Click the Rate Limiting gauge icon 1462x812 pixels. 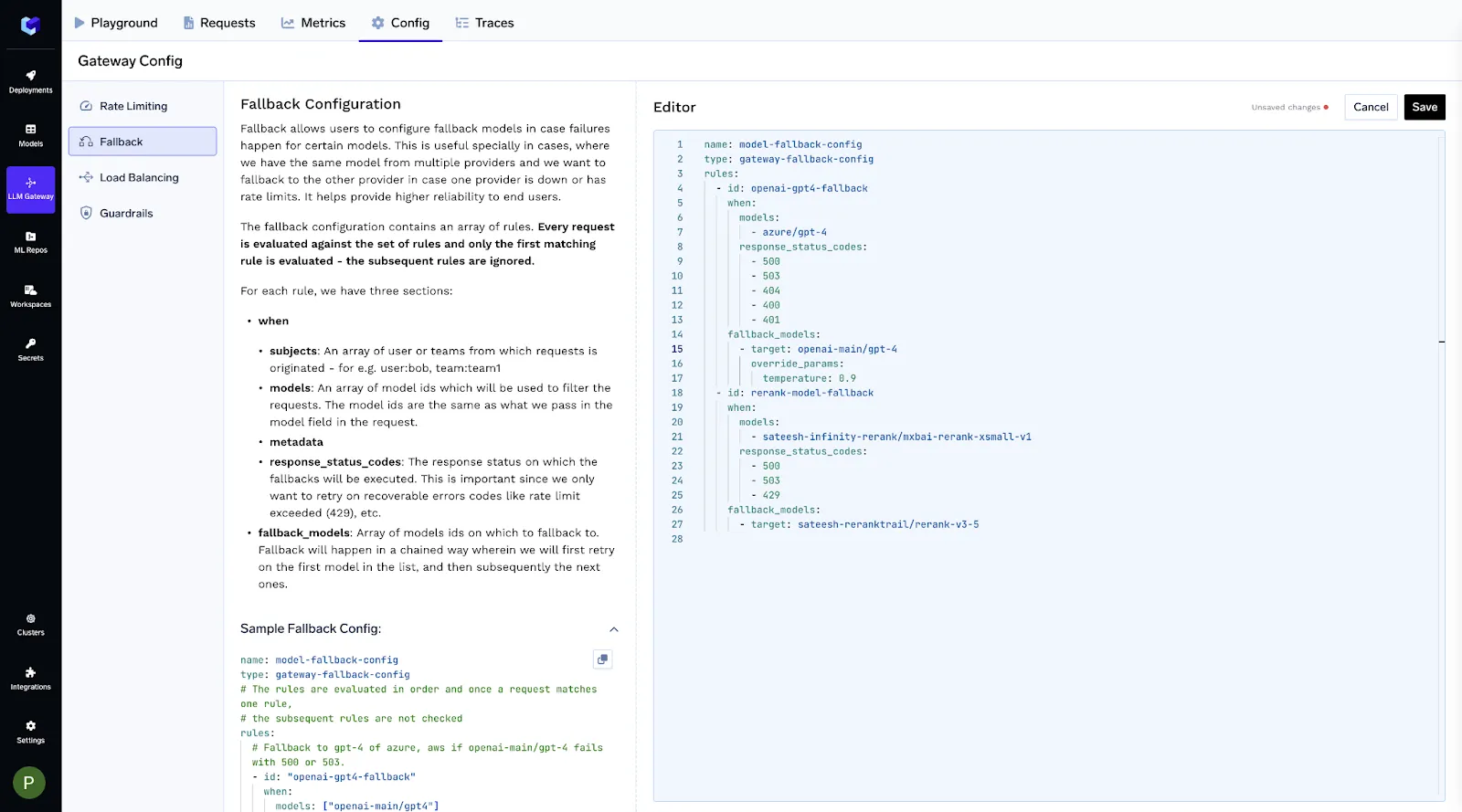coord(86,106)
